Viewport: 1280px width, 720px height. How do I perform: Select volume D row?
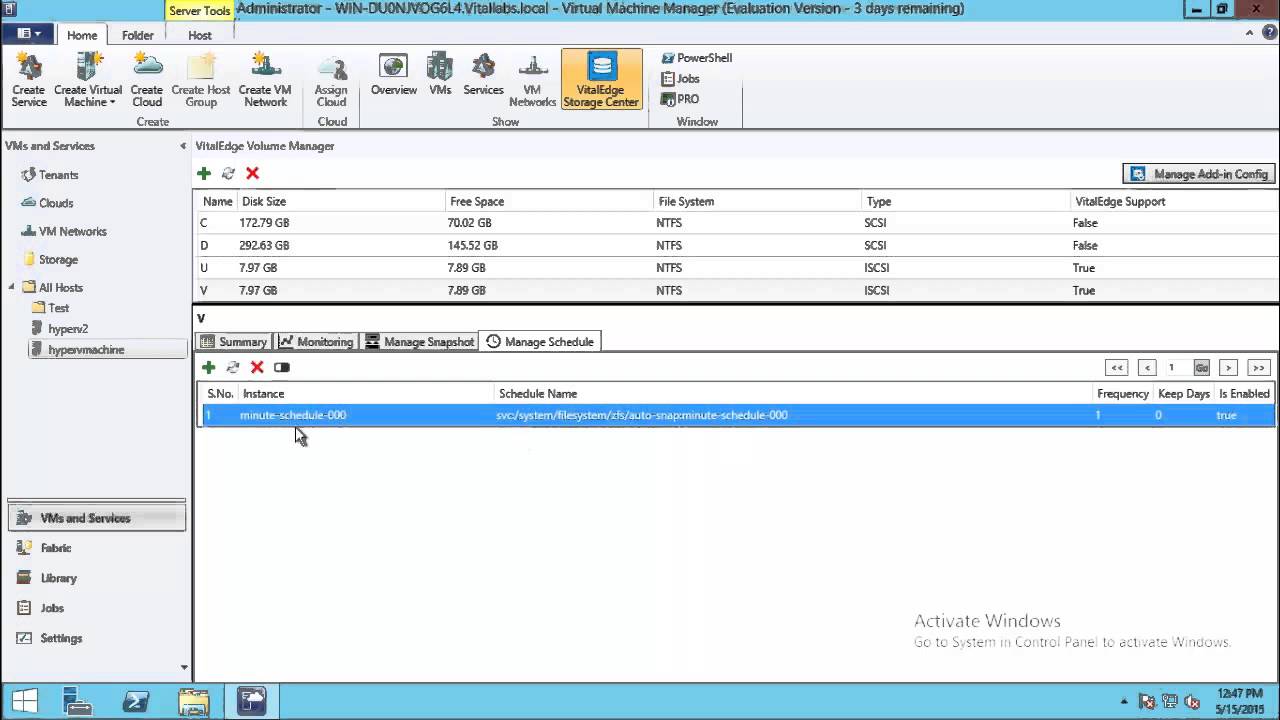(736, 245)
